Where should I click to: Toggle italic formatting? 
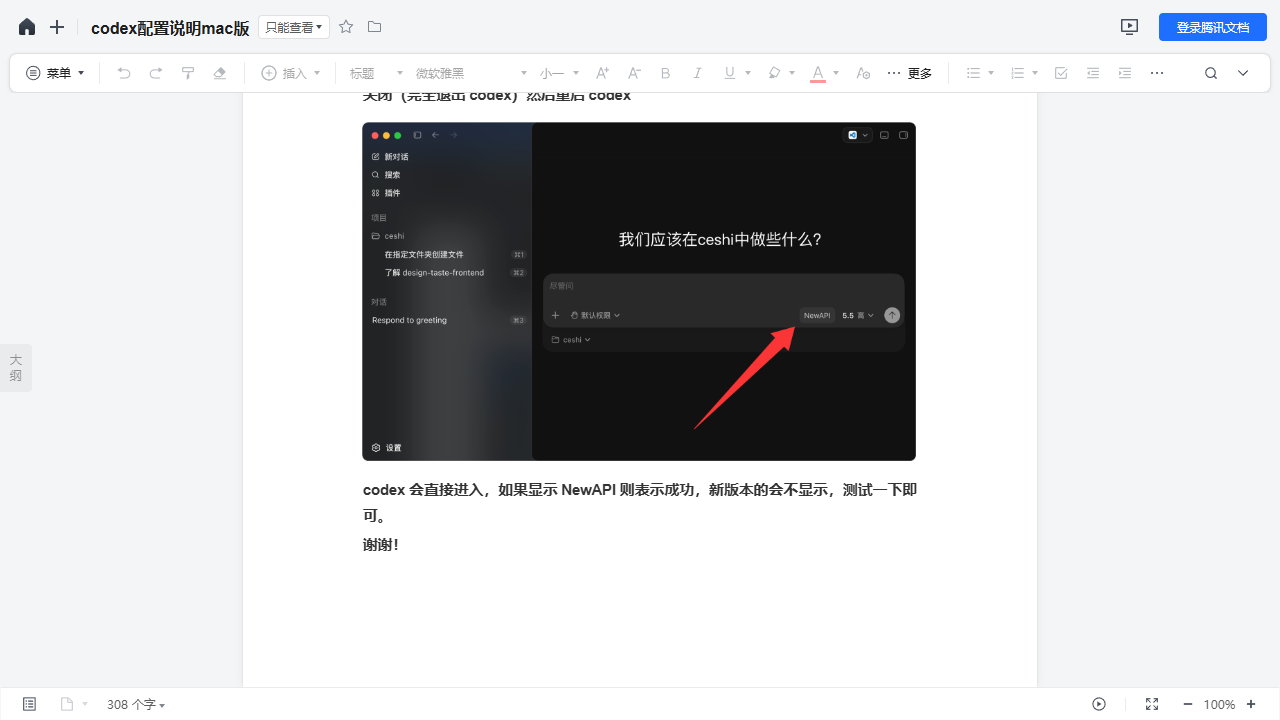(x=698, y=73)
